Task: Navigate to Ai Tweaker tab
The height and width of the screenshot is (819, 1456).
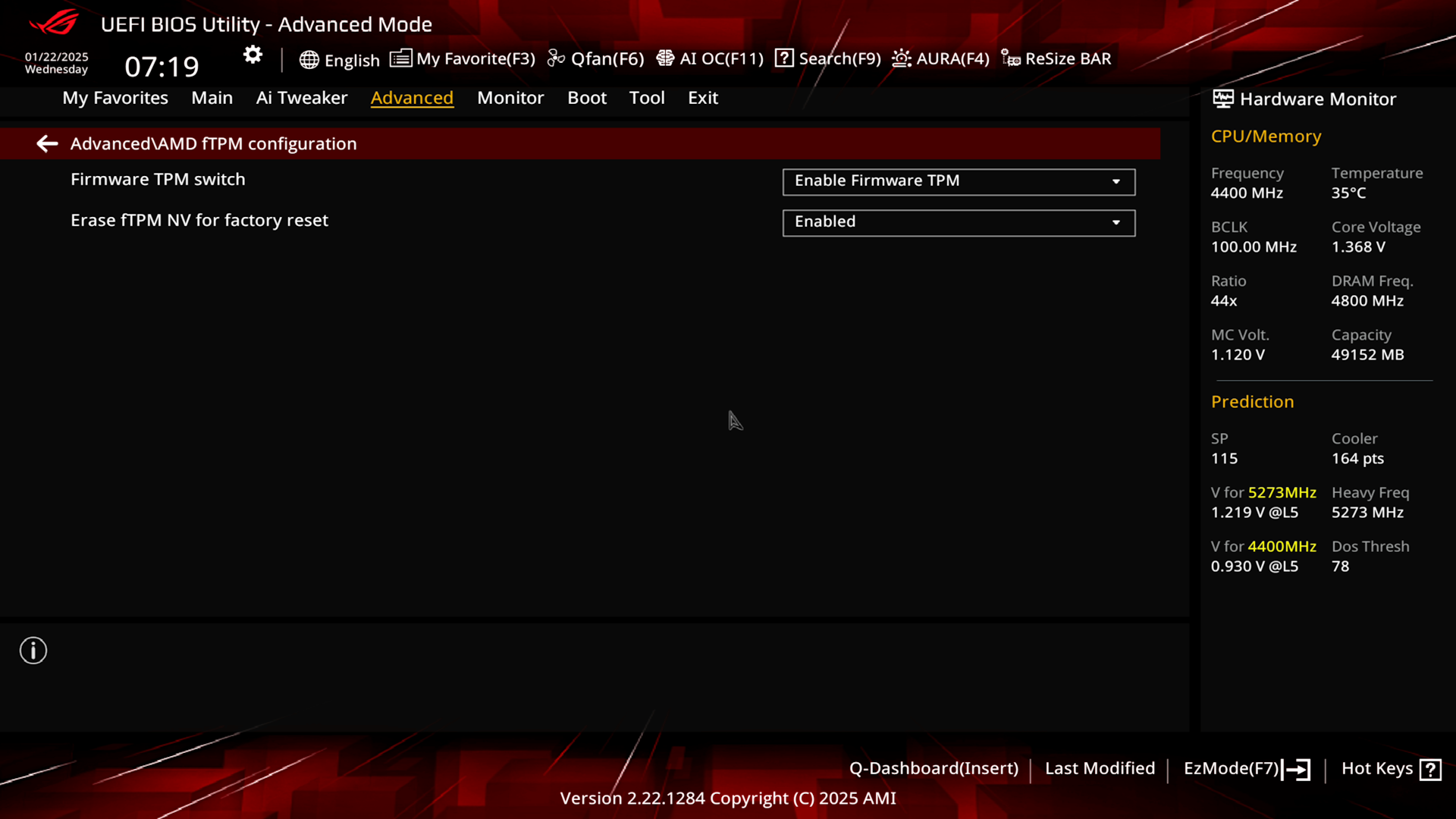Action: point(301,97)
